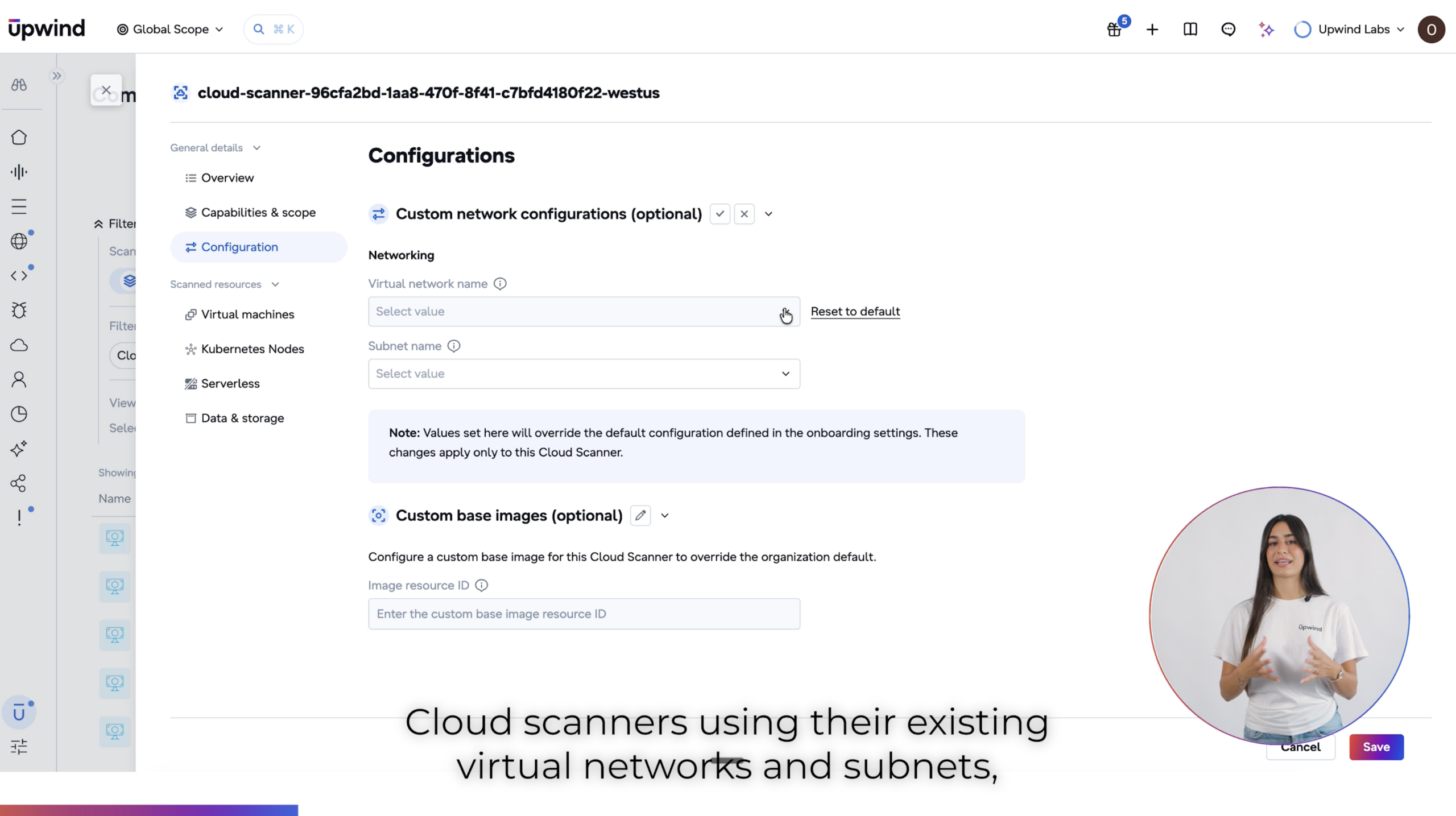Open the AI sparkle assistant icon
The width and height of the screenshot is (1456, 816).
pos(1266,30)
